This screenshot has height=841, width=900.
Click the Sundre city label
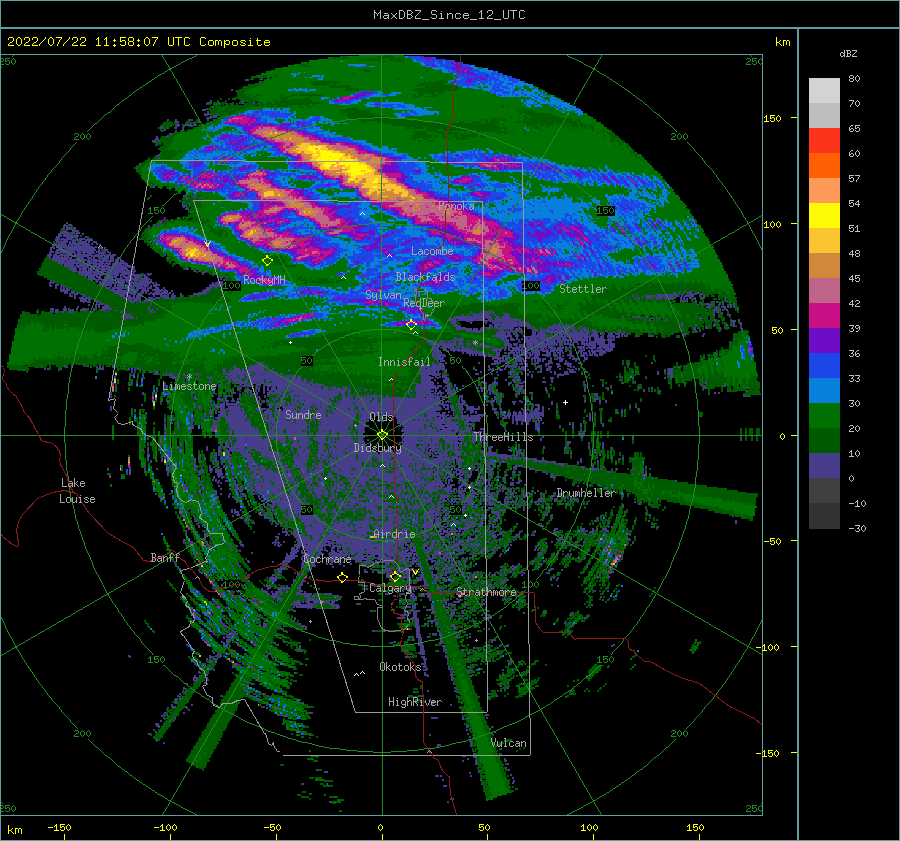[x=303, y=414]
